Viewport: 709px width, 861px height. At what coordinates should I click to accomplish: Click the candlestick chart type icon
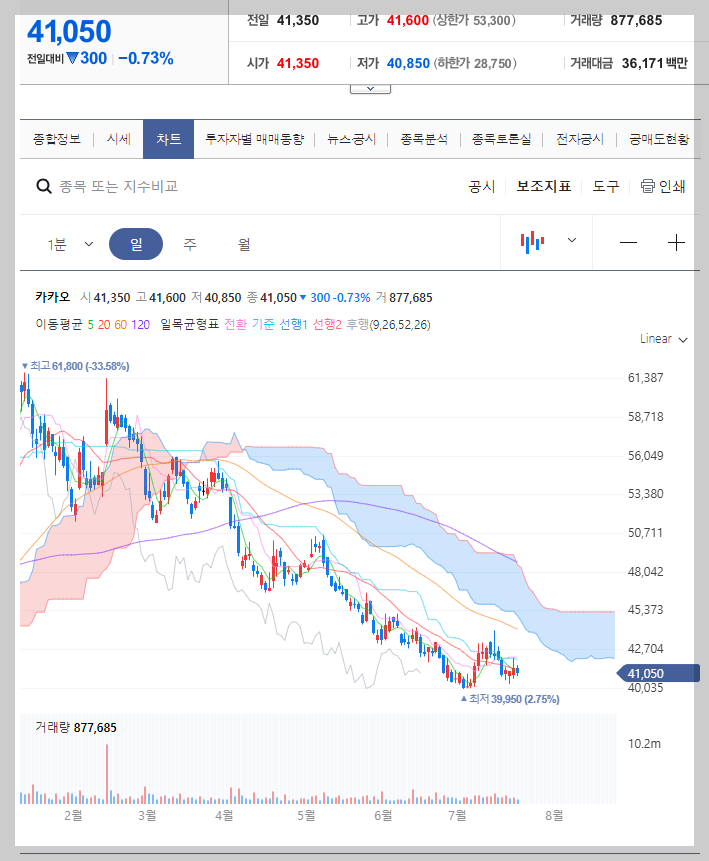pyautogui.click(x=533, y=241)
